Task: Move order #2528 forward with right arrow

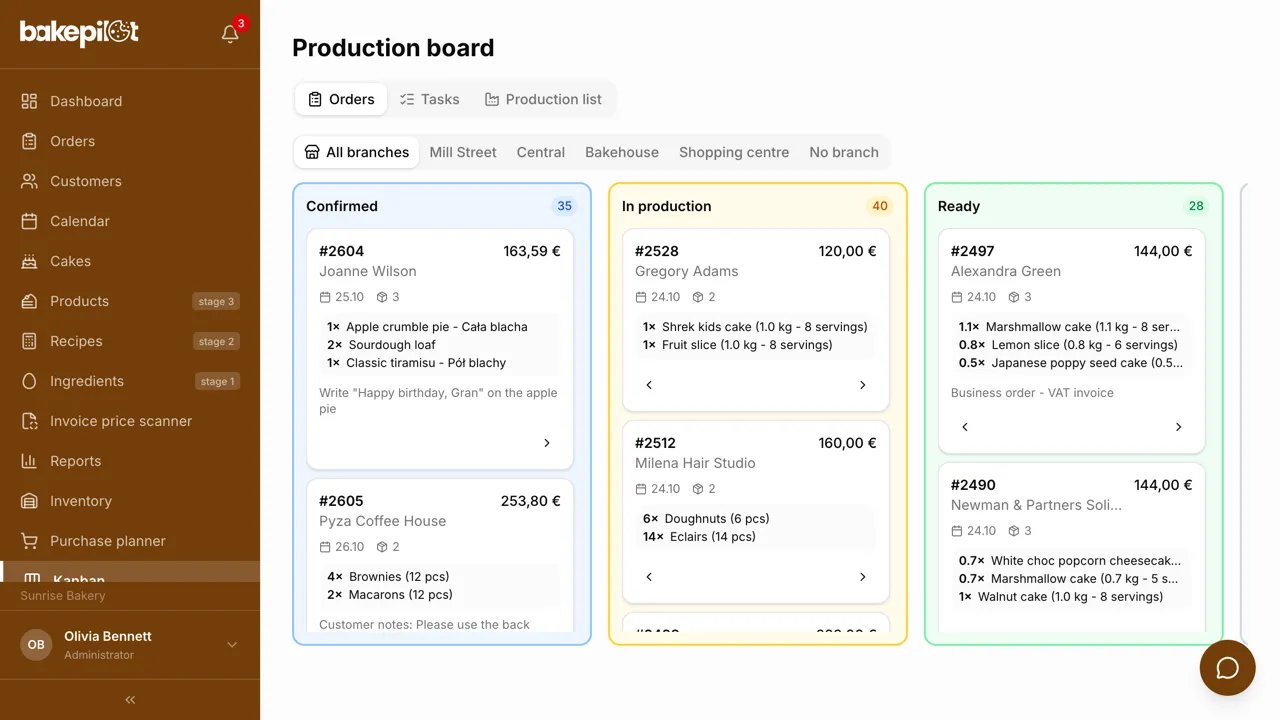Action: (863, 385)
